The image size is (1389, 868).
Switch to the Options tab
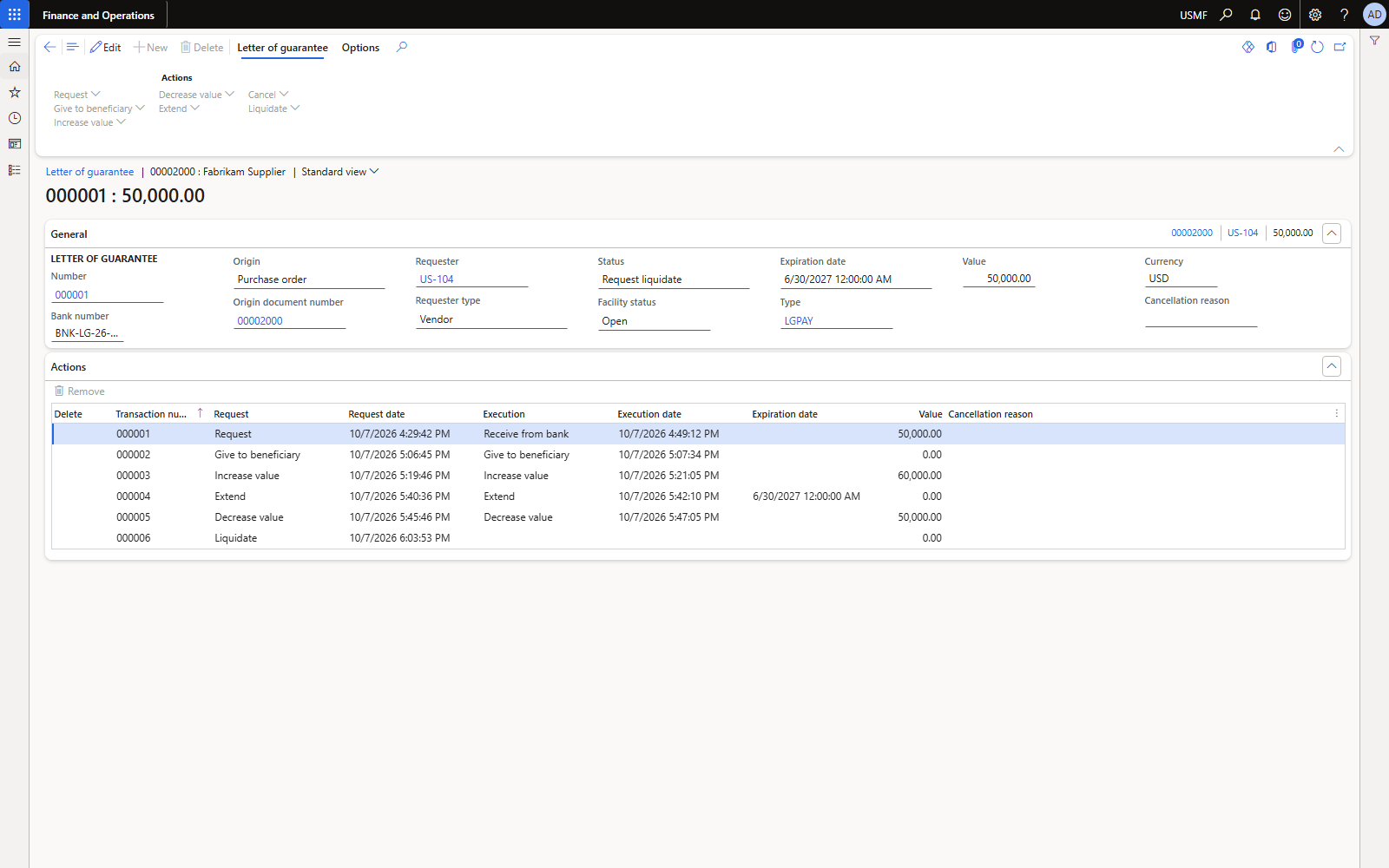360,48
